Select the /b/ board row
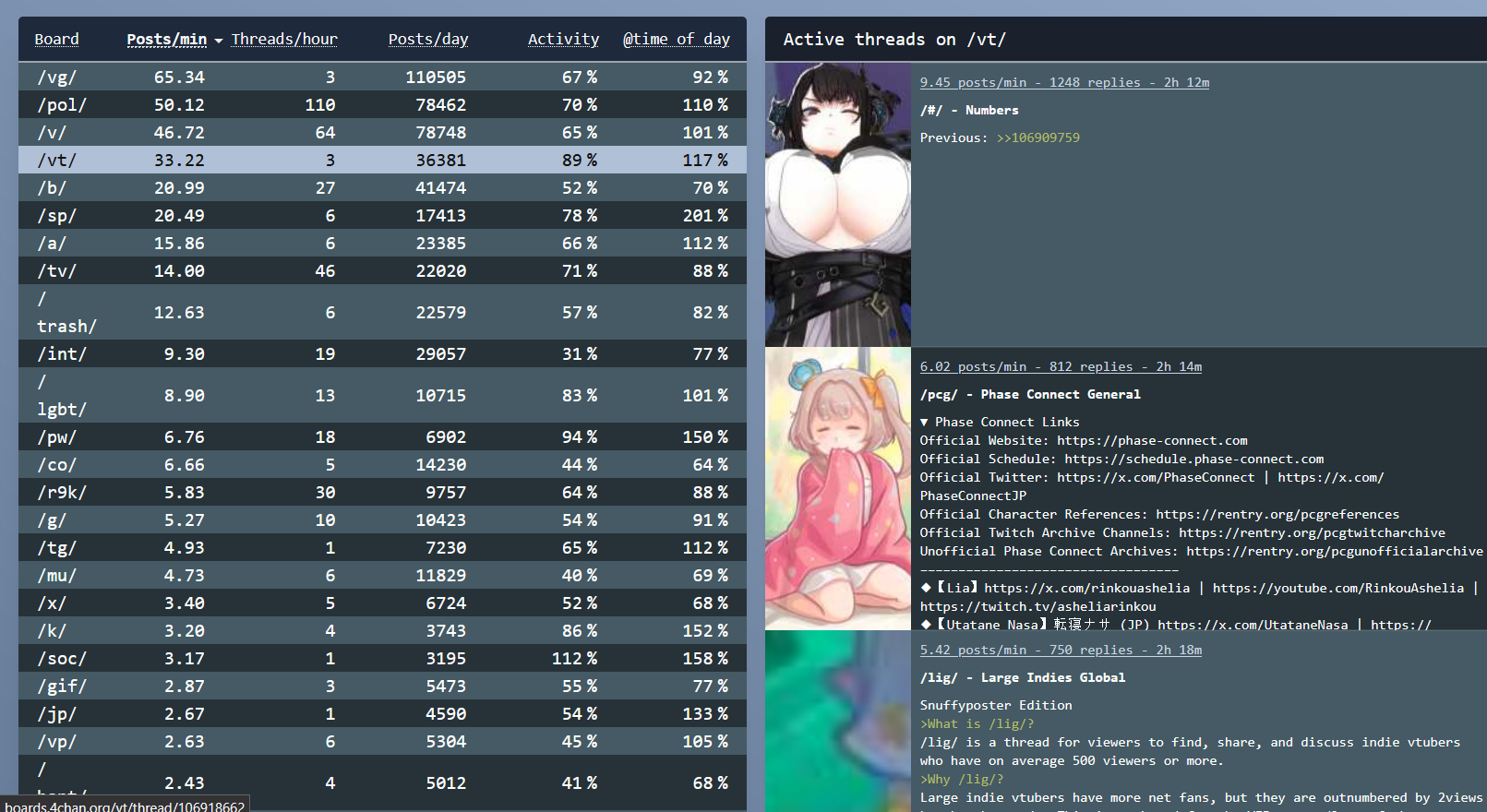The image size is (1487, 812). pos(382,187)
